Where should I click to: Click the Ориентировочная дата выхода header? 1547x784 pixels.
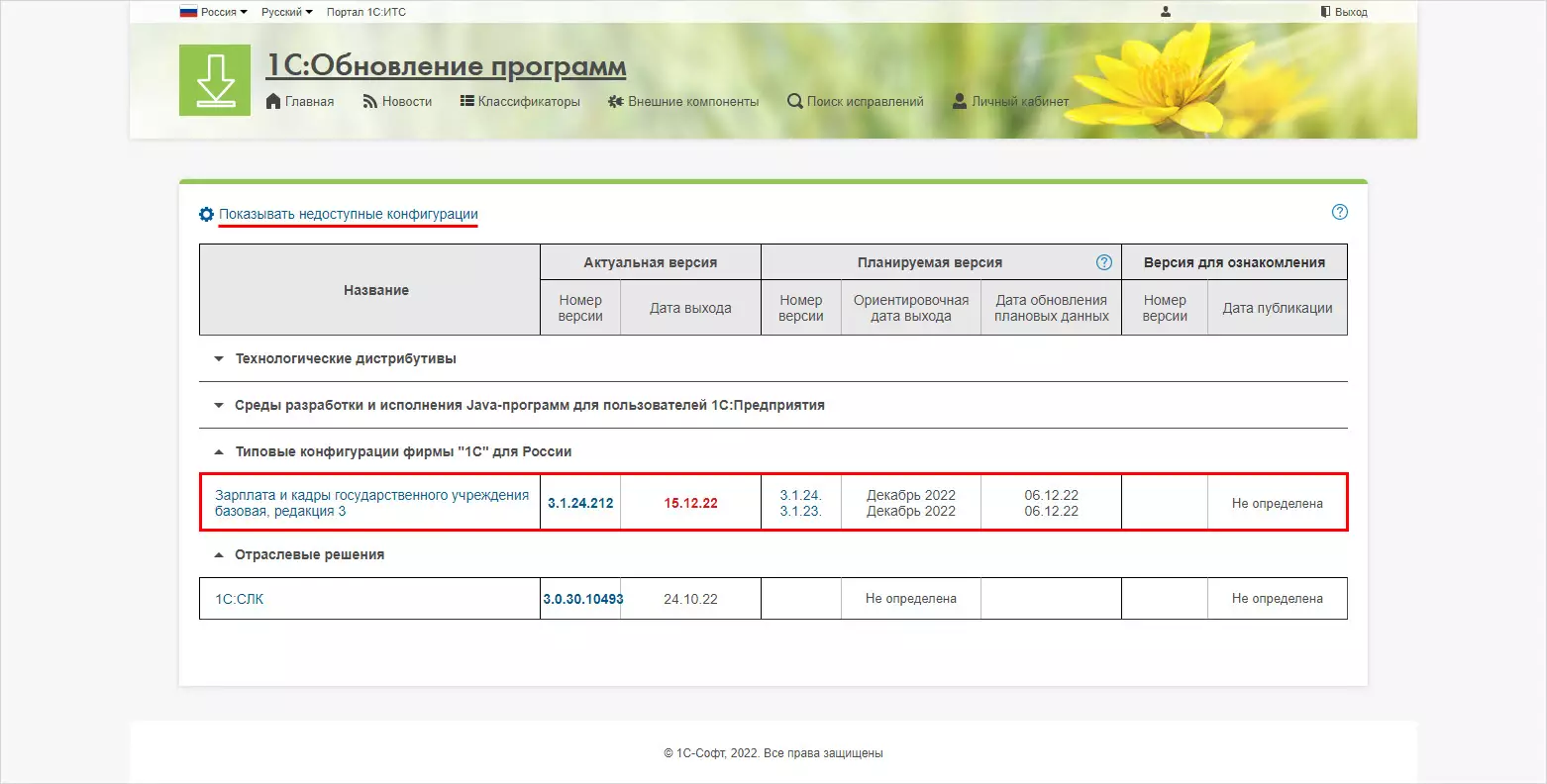[911, 308]
